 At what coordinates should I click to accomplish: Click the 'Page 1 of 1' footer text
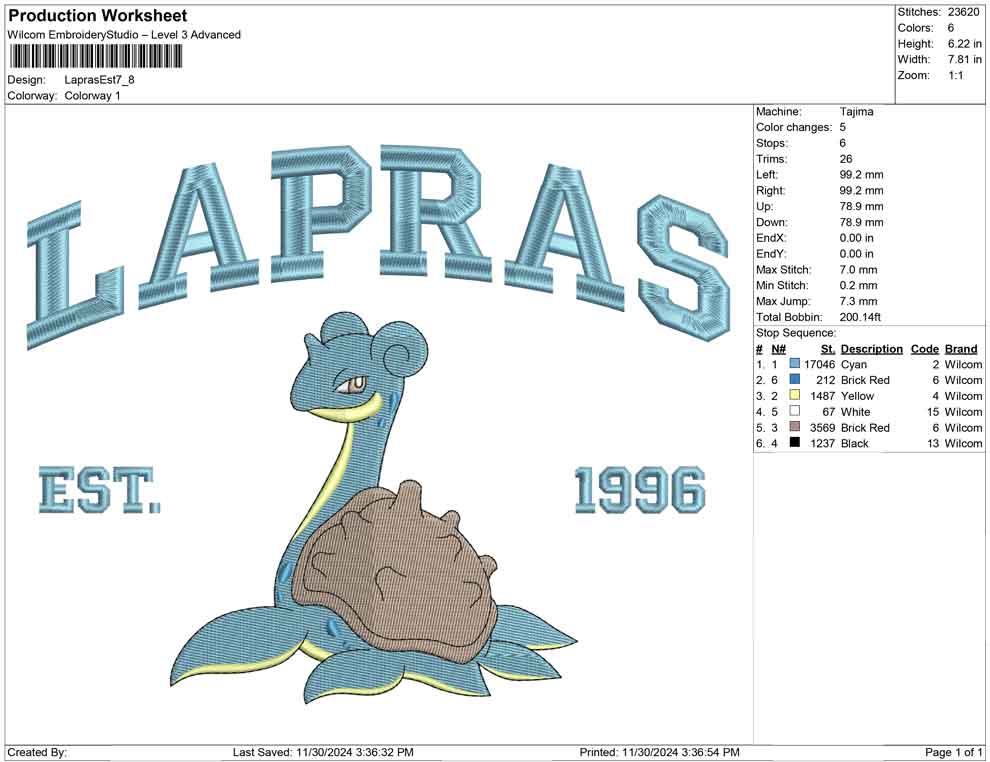point(953,752)
